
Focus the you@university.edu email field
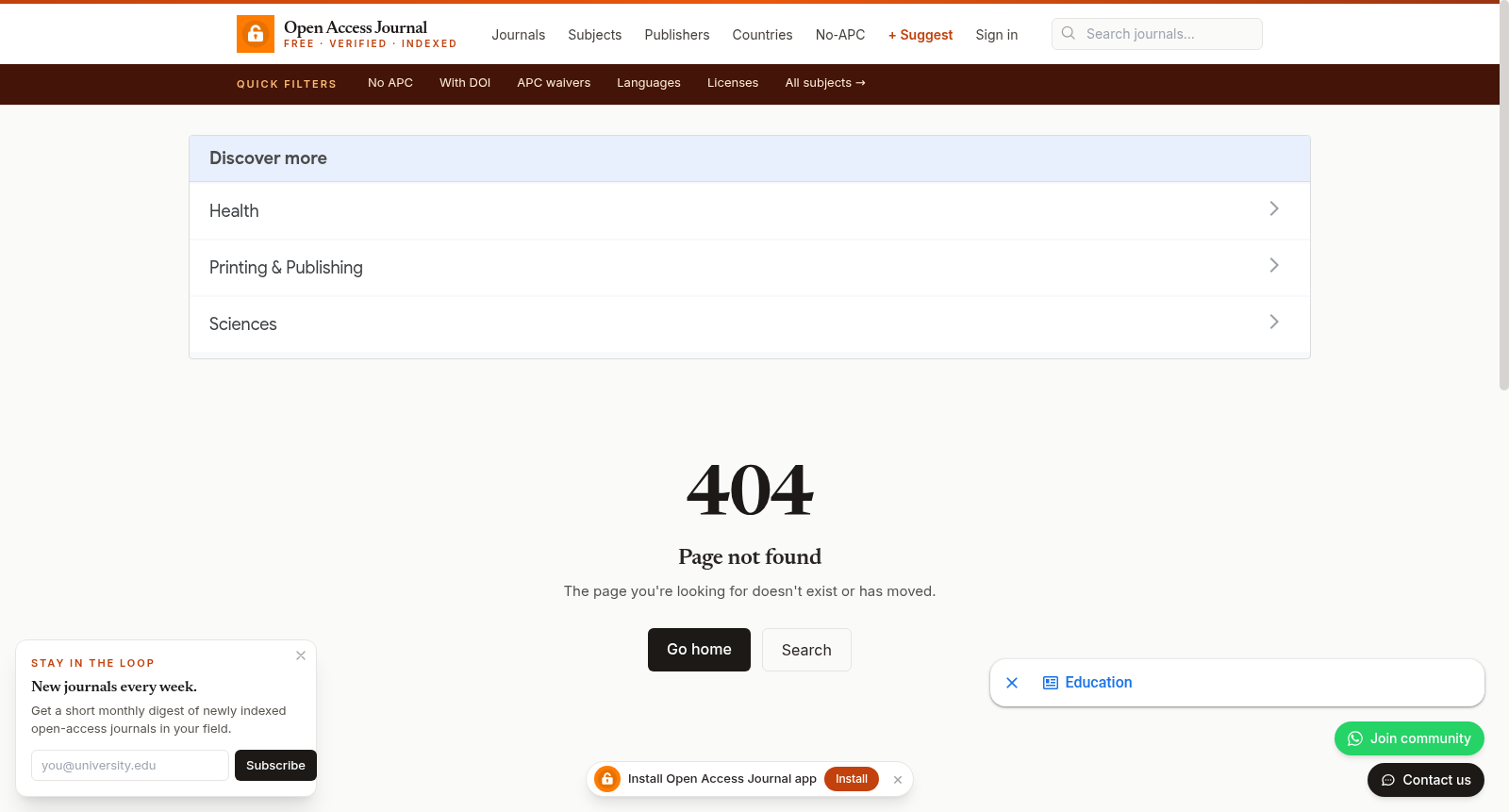(130, 766)
